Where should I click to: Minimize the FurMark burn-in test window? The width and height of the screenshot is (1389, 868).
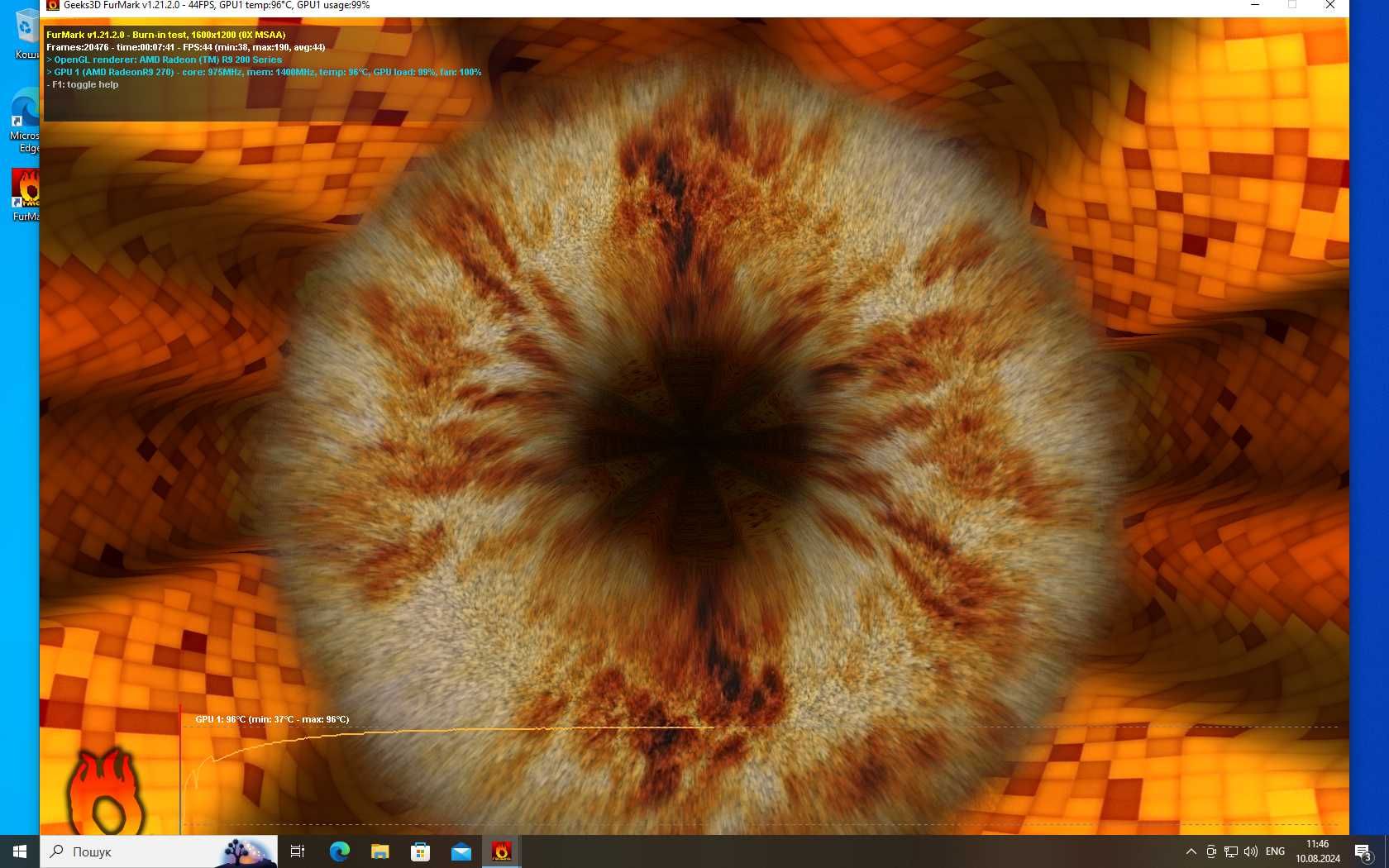coord(1255,5)
